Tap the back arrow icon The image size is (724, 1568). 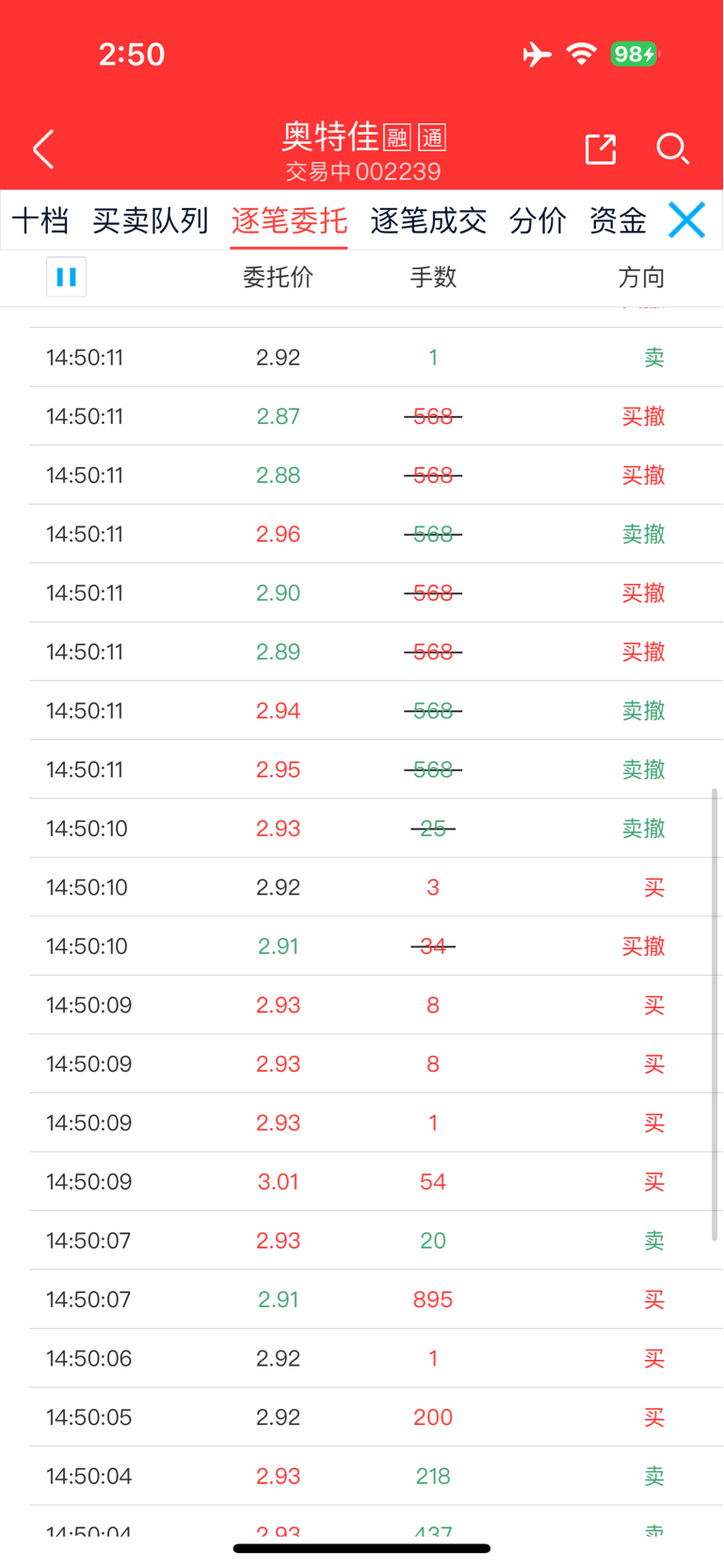click(43, 150)
